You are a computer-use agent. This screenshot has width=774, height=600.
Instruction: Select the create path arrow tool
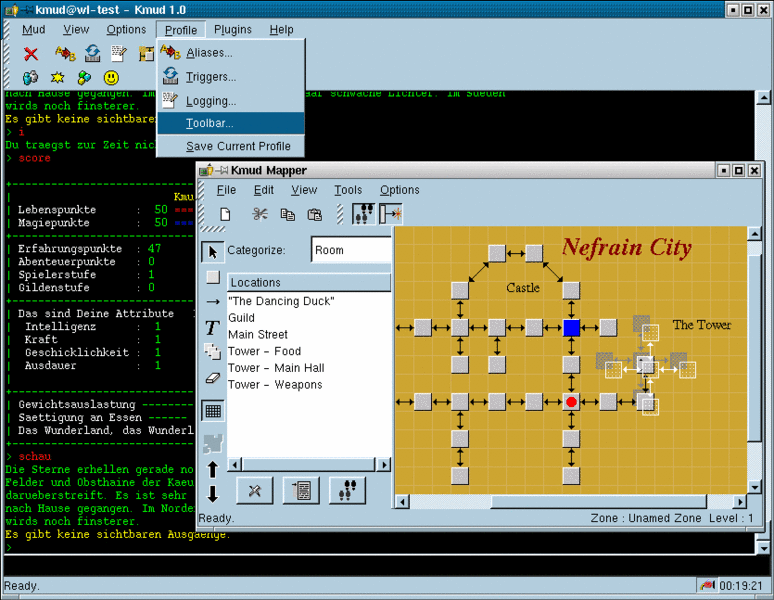213,301
